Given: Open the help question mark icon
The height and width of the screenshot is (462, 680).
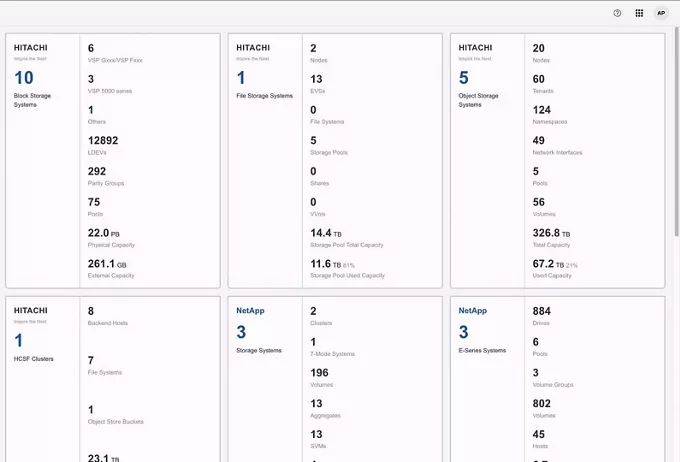Looking at the screenshot, I should [617, 13].
